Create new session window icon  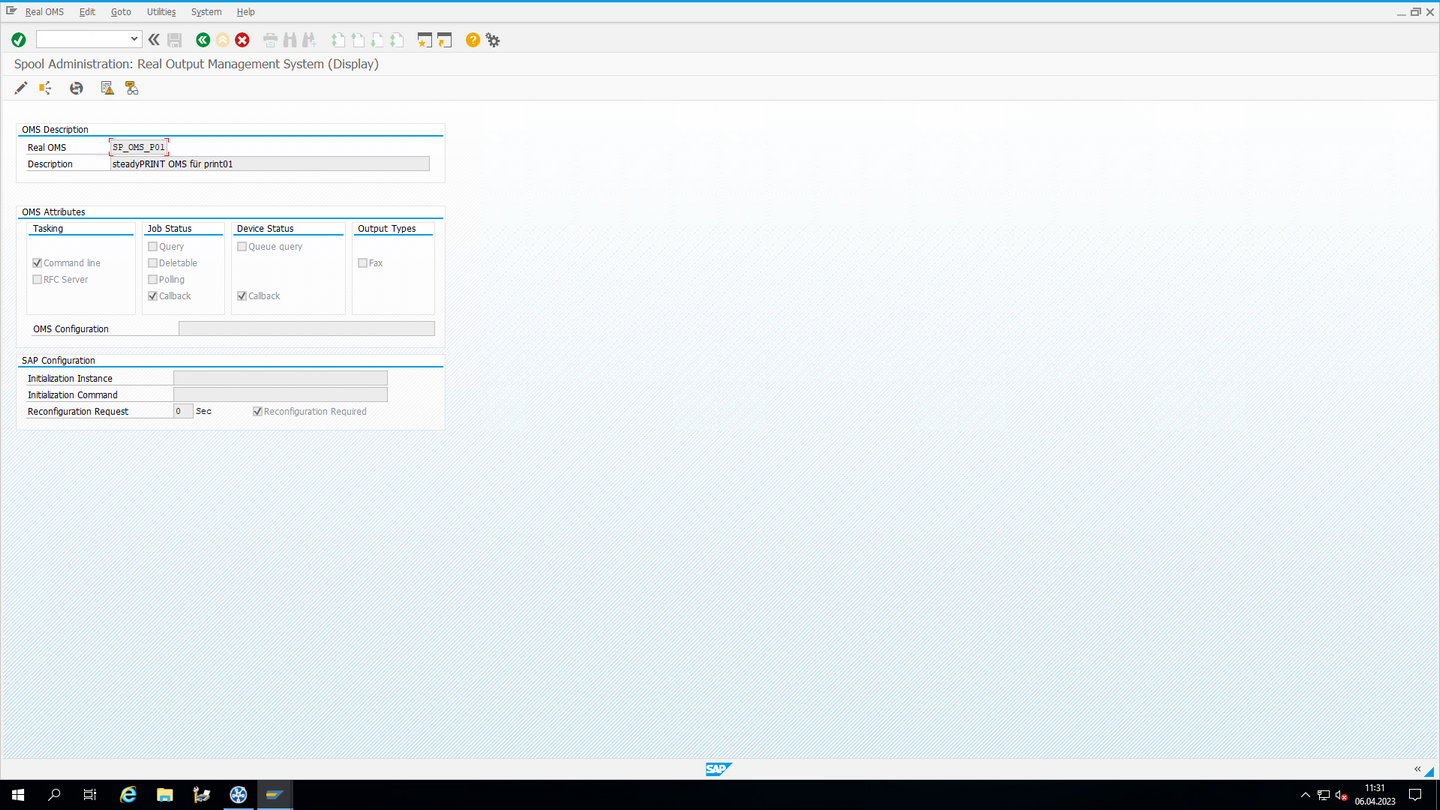click(425, 40)
